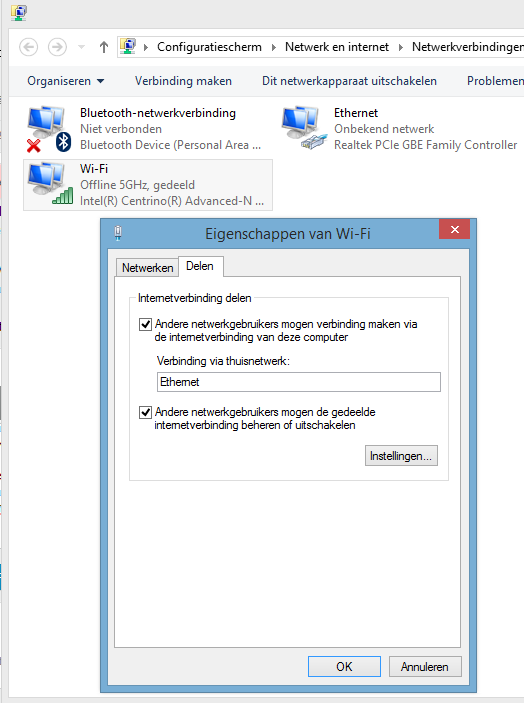The image size is (524, 703).
Task: Click the Verbinding via thuisnetwerk field
Action: pyautogui.click(x=299, y=382)
